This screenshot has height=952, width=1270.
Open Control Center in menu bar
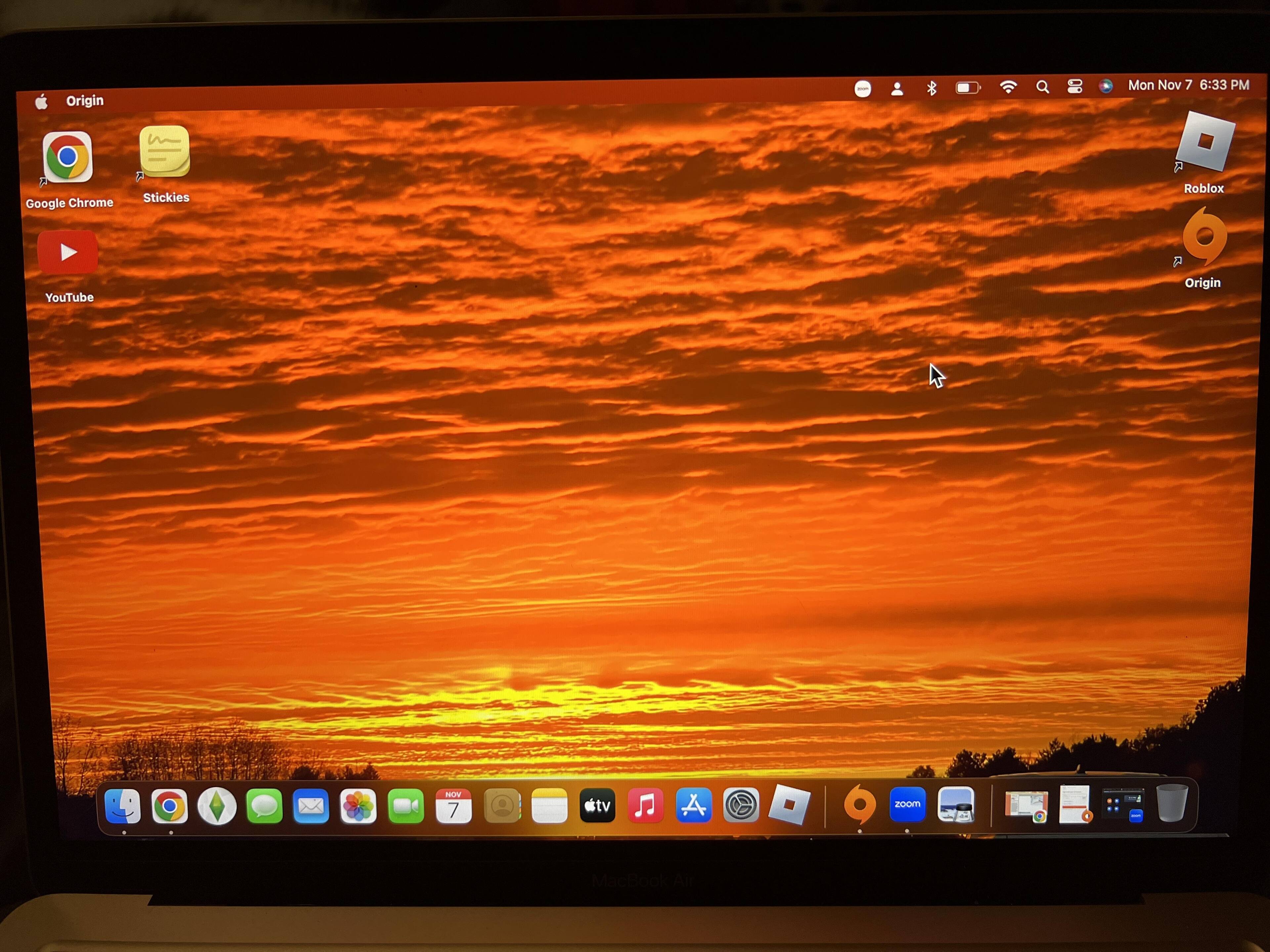point(1075,86)
